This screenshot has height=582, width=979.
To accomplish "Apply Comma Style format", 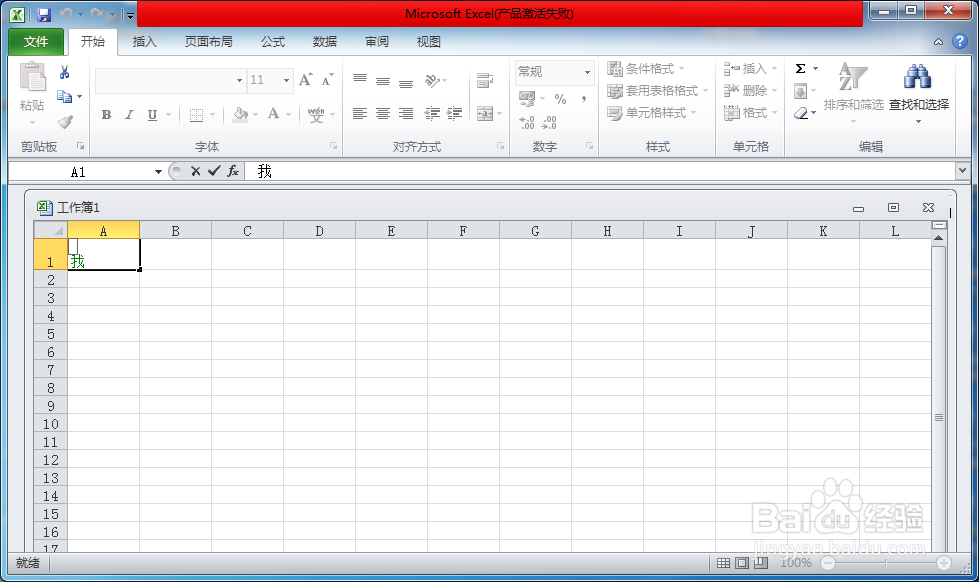I will click(584, 99).
